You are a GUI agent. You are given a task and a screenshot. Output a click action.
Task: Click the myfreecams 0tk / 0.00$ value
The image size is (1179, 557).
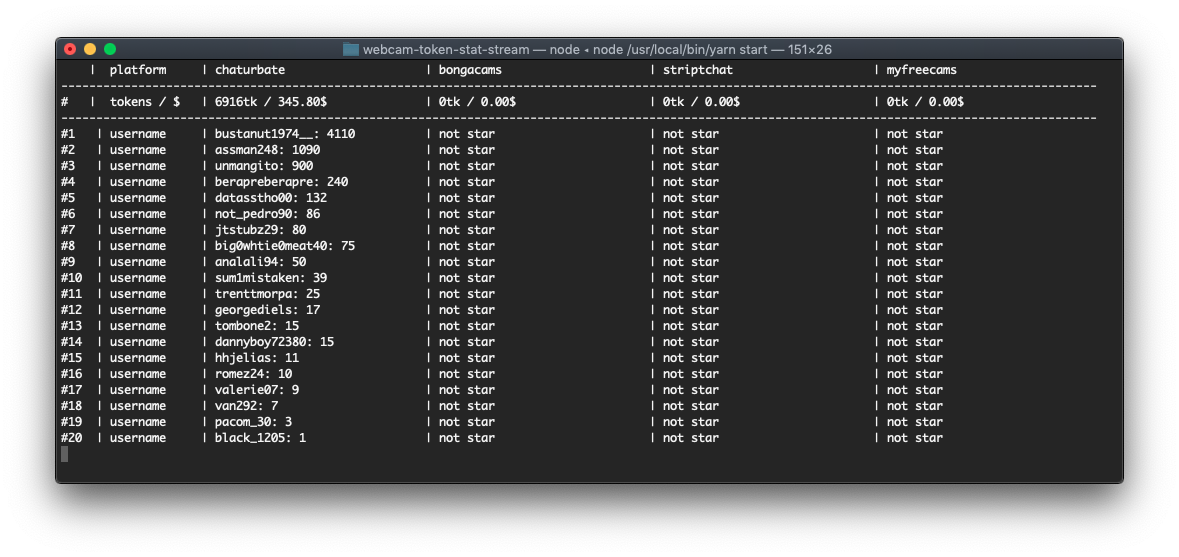(925, 101)
